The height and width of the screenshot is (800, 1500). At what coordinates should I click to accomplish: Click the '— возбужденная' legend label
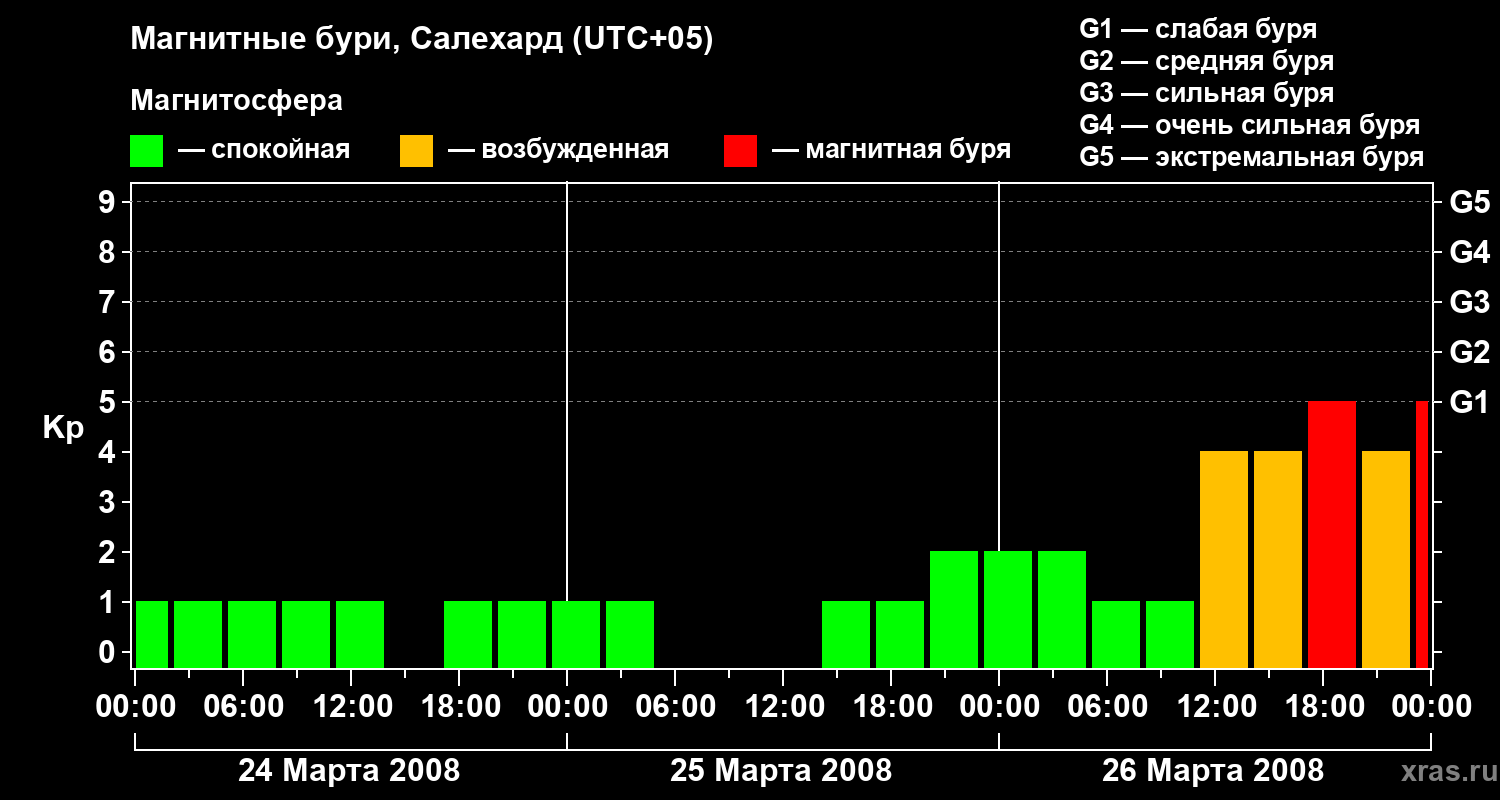click(x=559, y=150)
